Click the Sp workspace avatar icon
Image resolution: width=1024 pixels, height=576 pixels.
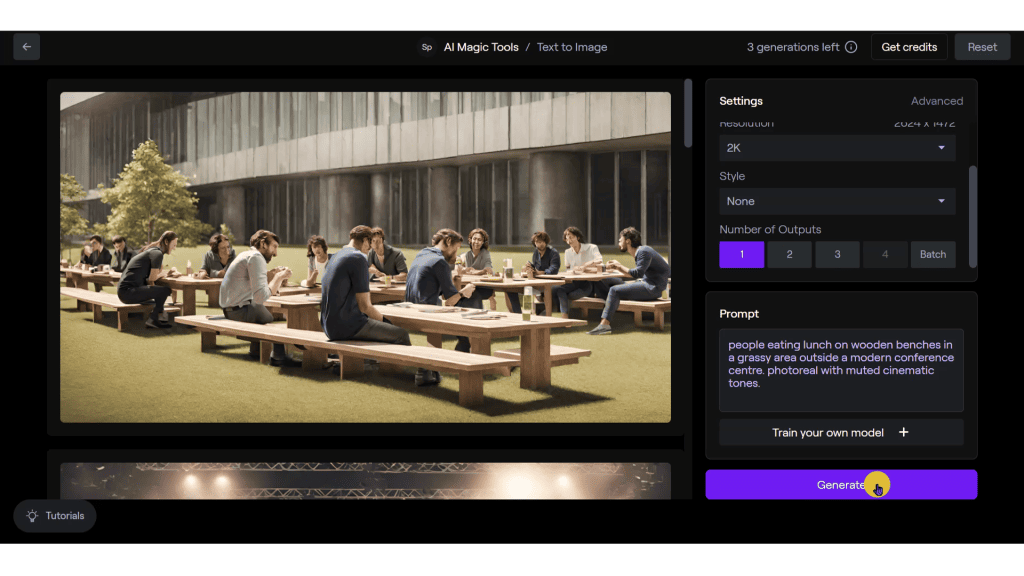[x=427, y=47]
